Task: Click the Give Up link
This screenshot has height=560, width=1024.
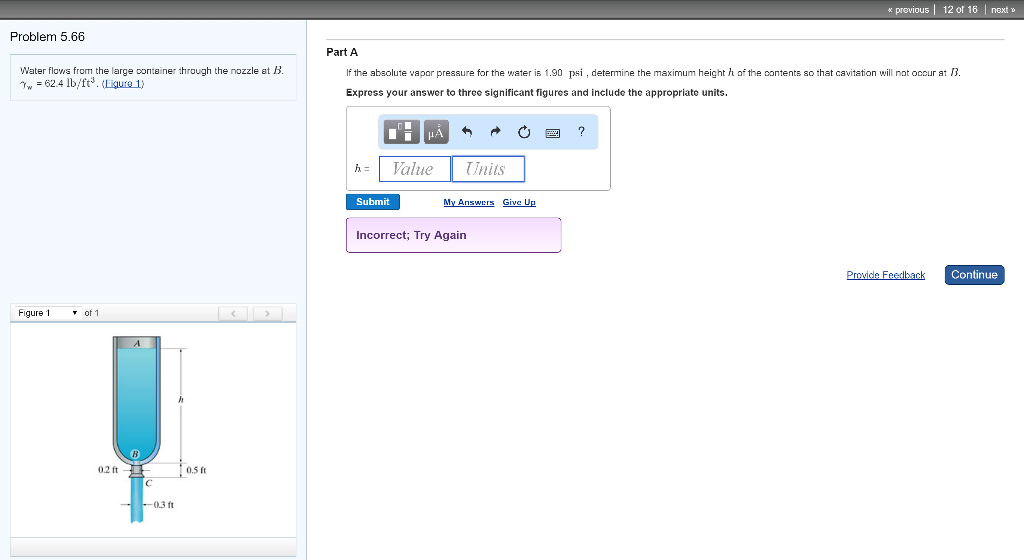Action: 519,202
